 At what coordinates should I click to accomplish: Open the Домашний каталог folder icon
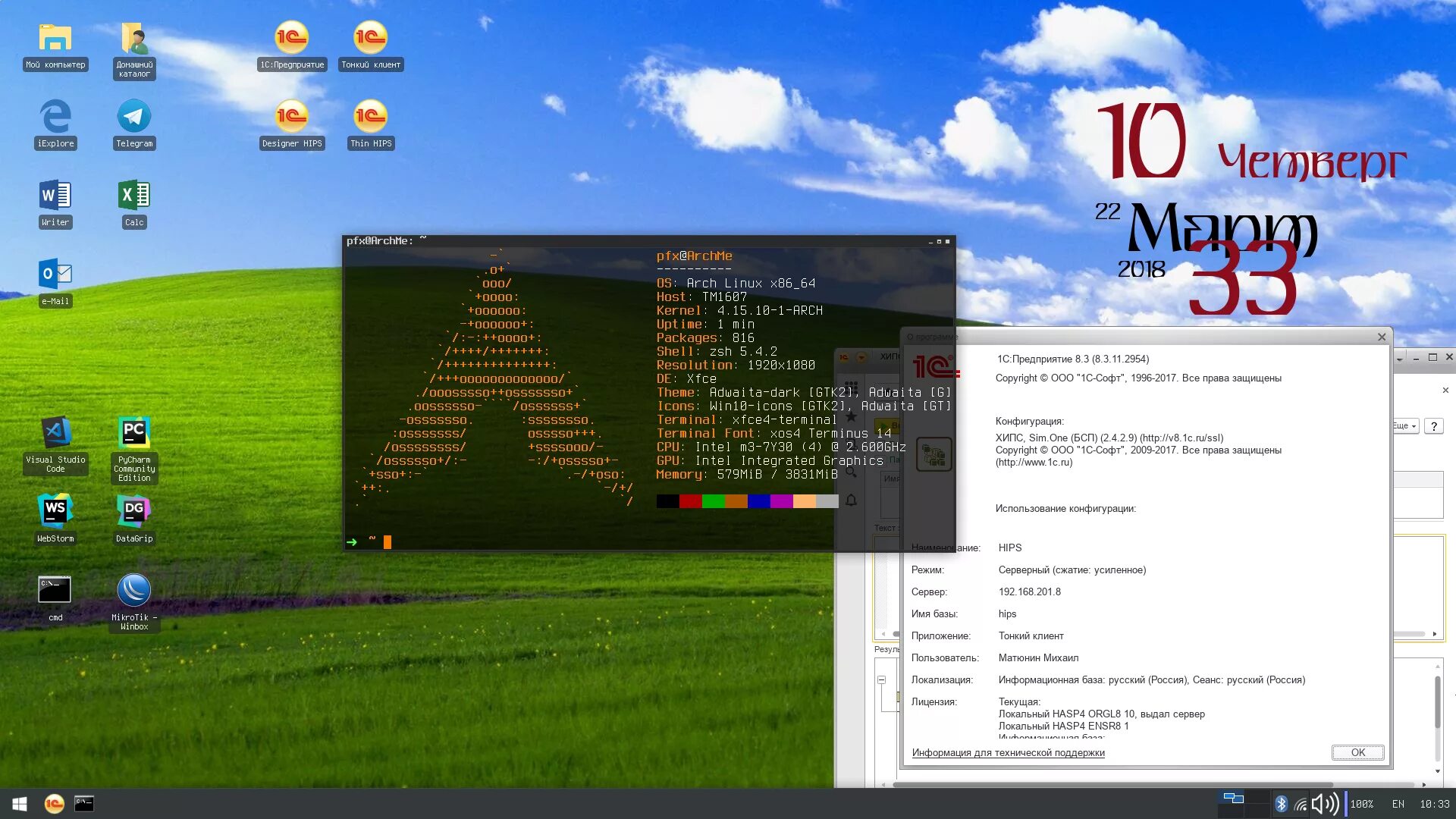pos(134,51)
